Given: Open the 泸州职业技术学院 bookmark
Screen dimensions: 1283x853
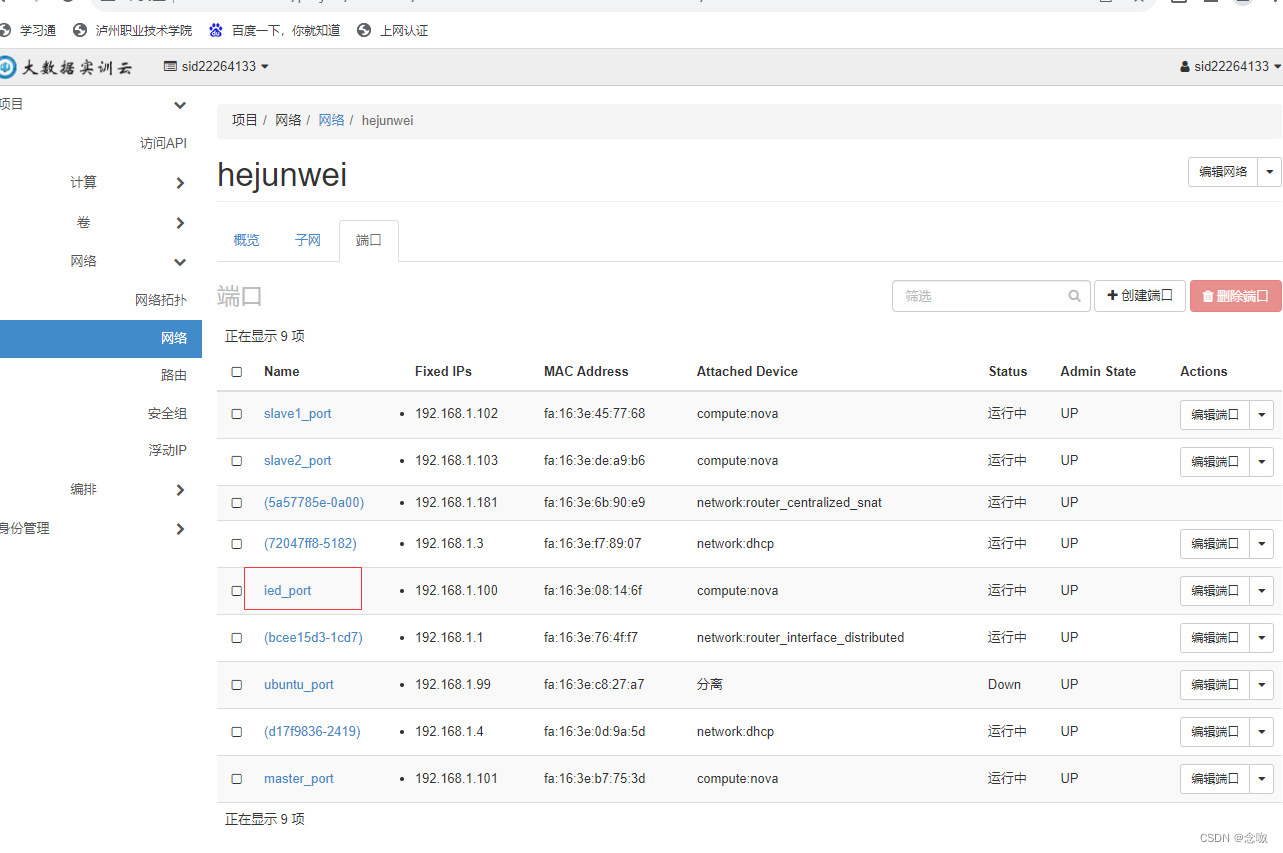Looking at the screenshot, I should pos(133,31).
